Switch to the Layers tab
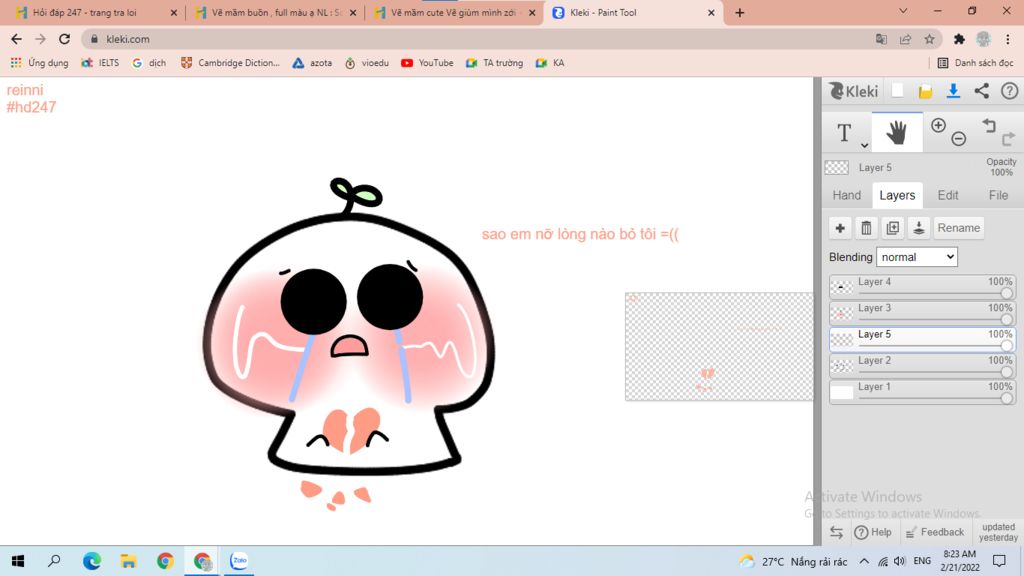Screen dimensions: 1024x576 897,195
